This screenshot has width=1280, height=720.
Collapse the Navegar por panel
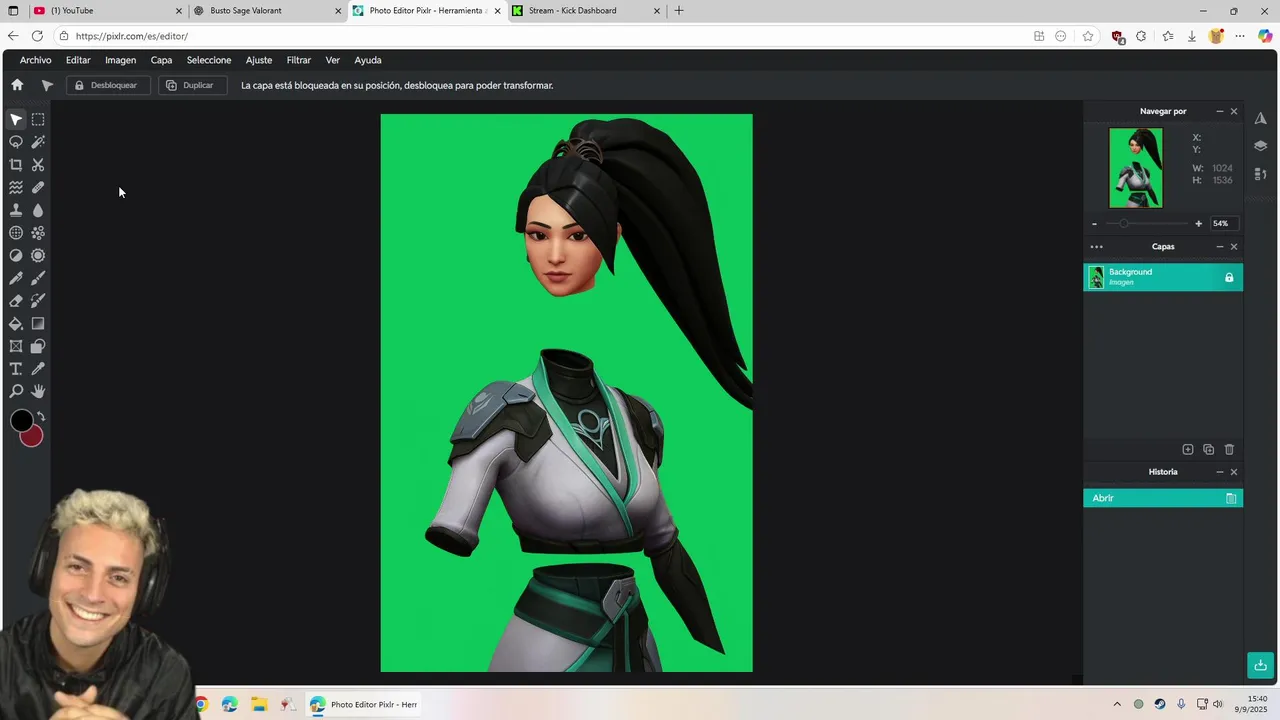(x=1219, y=112)
